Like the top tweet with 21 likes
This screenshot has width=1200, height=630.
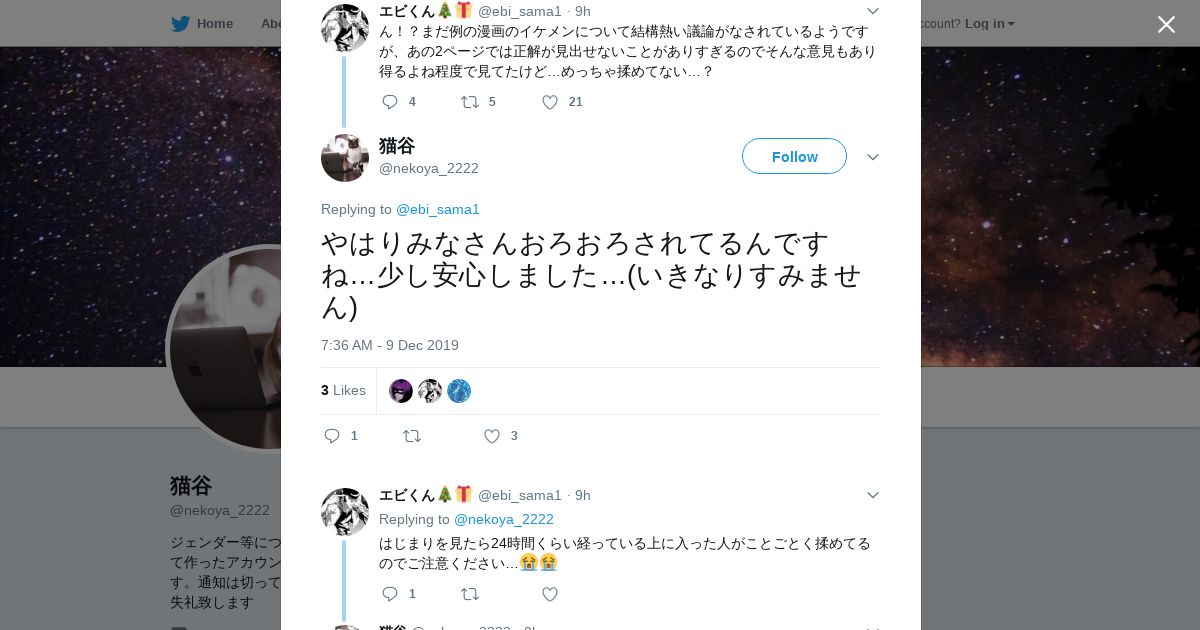point(550,102)
